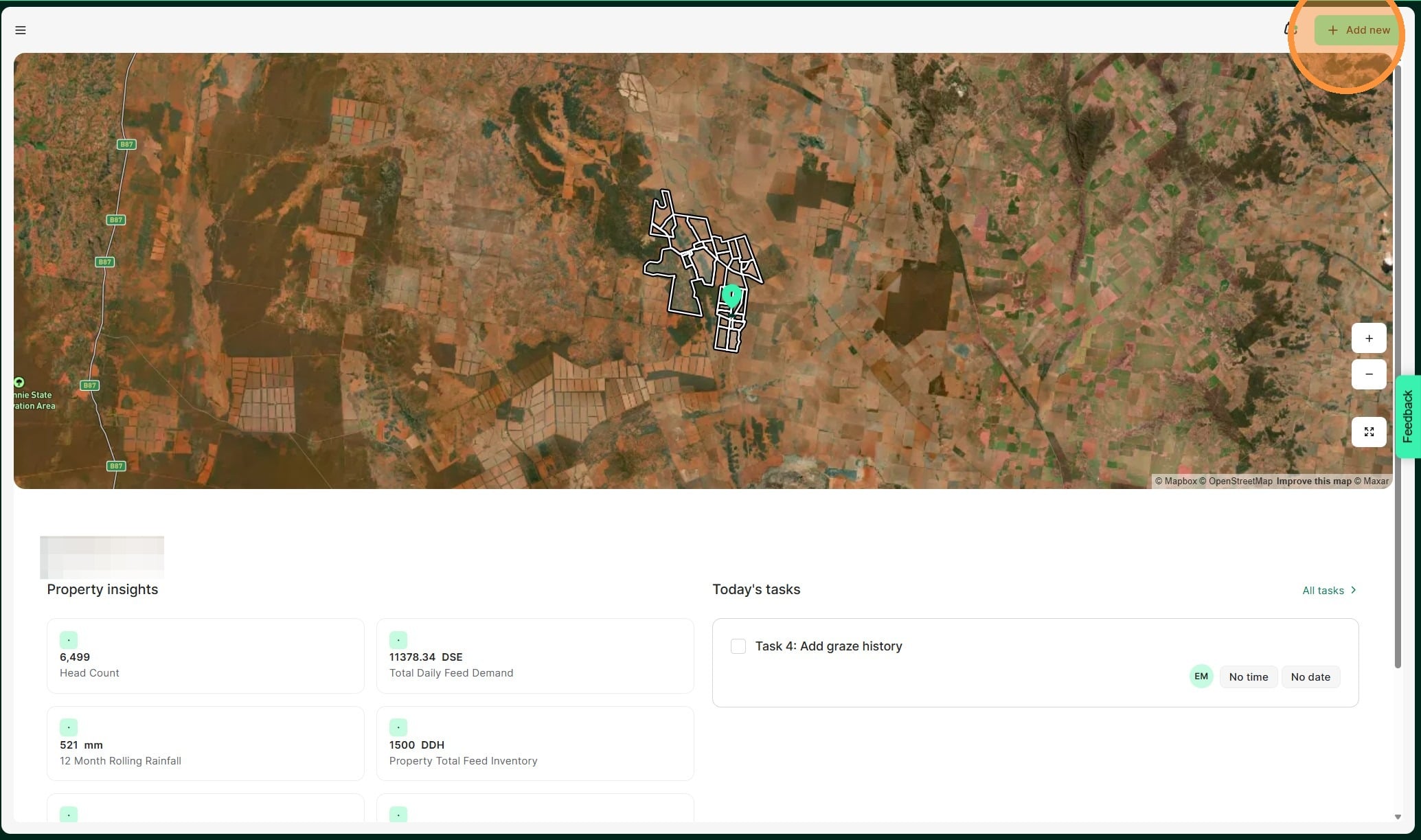Click the Head Count insight icon

point(69,640)
